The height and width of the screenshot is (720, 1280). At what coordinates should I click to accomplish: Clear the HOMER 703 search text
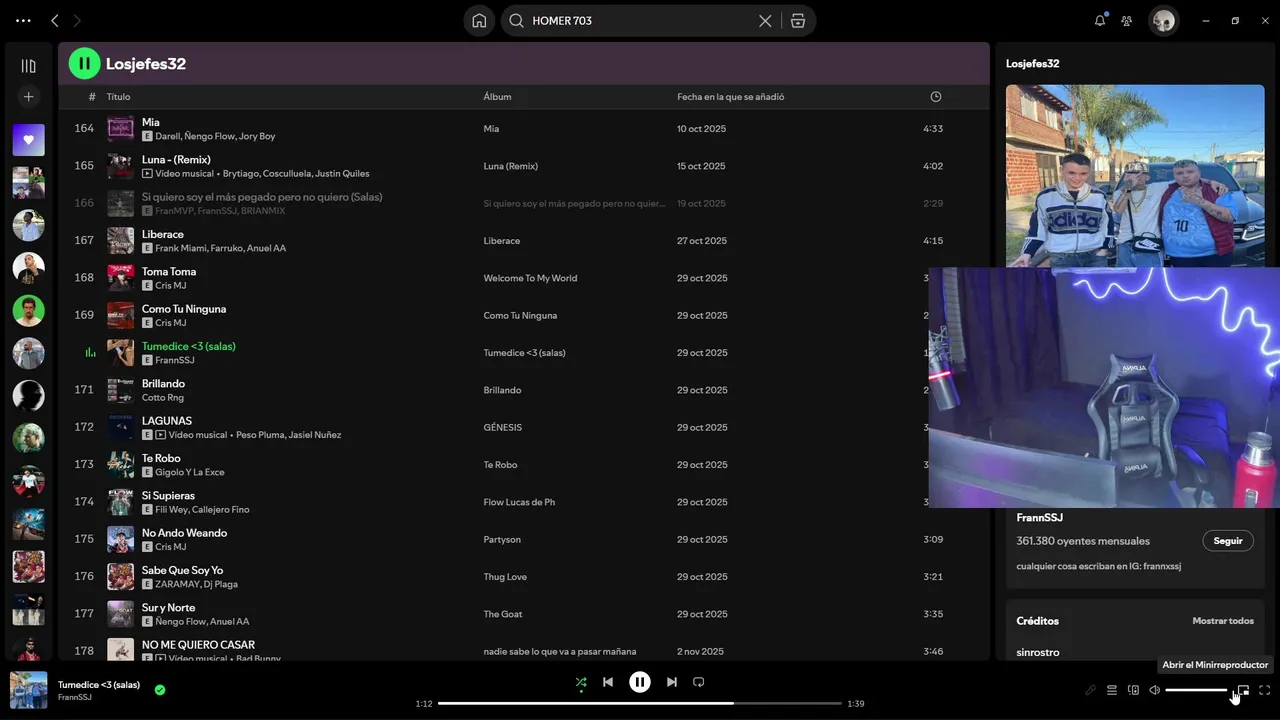pyautogui.click(x=765, y=20)
